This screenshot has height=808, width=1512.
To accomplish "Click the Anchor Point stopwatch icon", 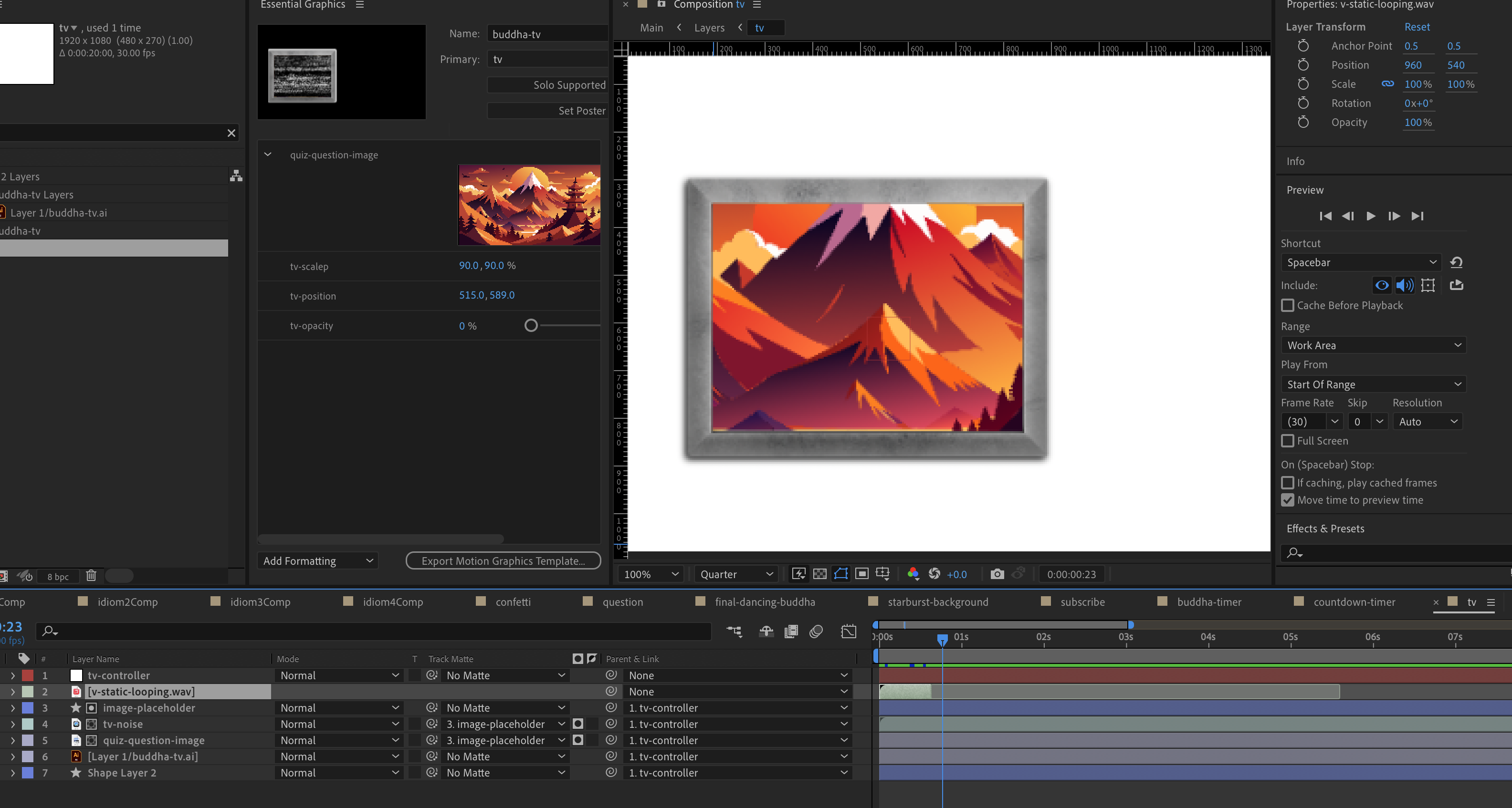I will point(1303,46).
